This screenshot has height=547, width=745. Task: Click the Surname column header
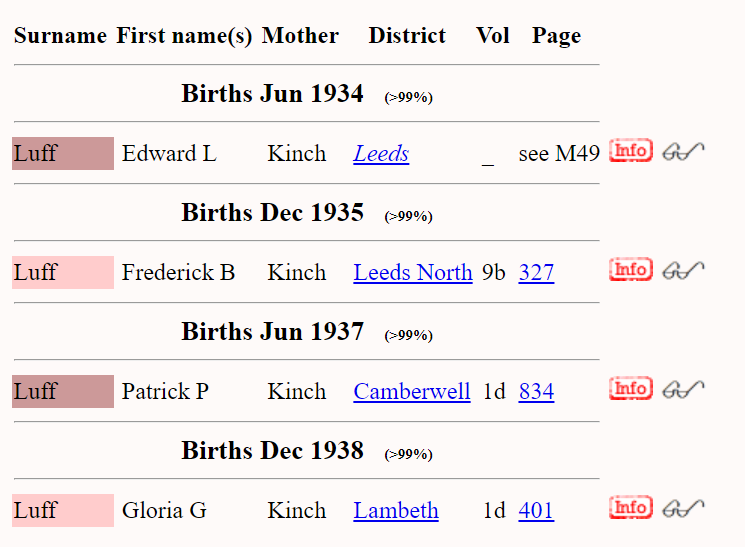click(60, 36)
